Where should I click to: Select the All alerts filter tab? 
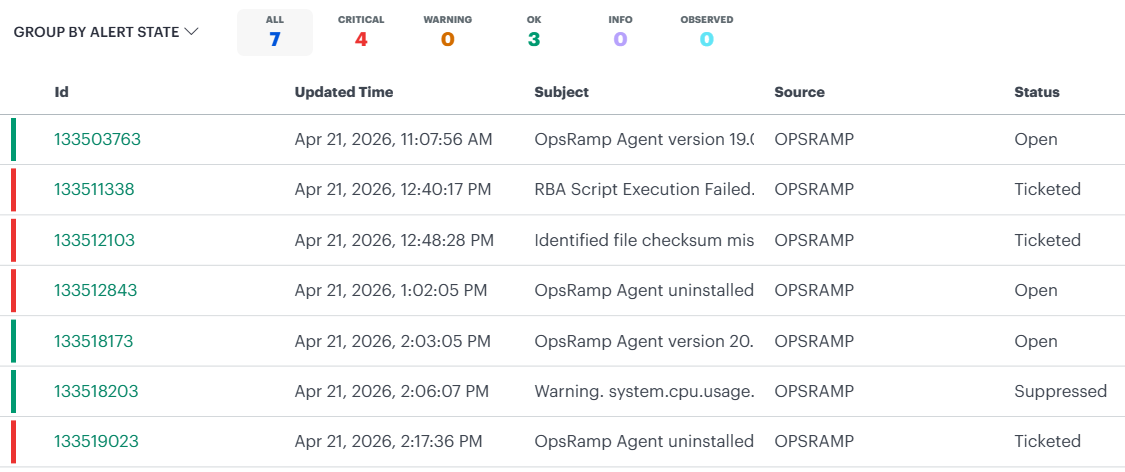coord(274,32)
